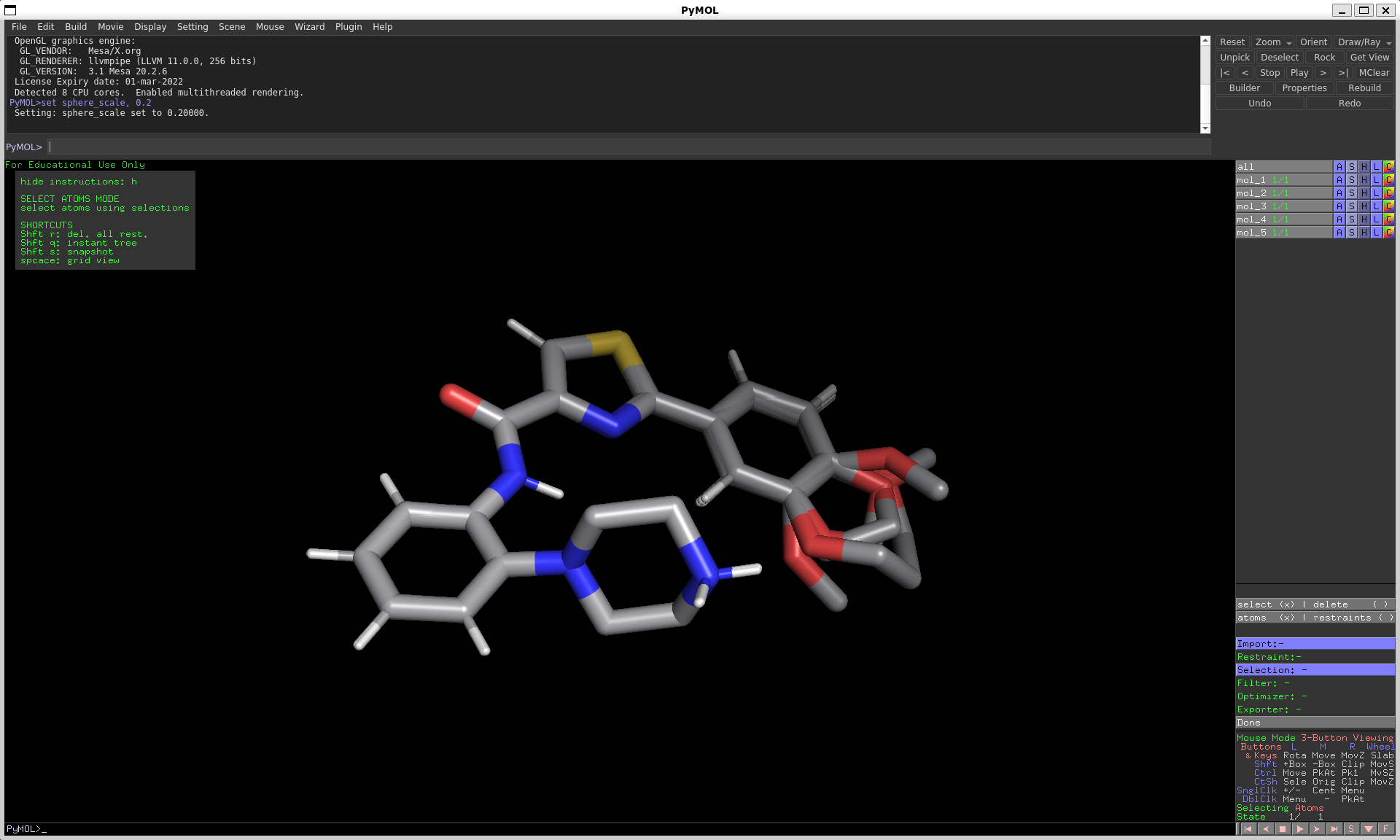Step back one frame in bottom playback bar
Viewport: 1400px width, 840px height.
click(1265, 829)
